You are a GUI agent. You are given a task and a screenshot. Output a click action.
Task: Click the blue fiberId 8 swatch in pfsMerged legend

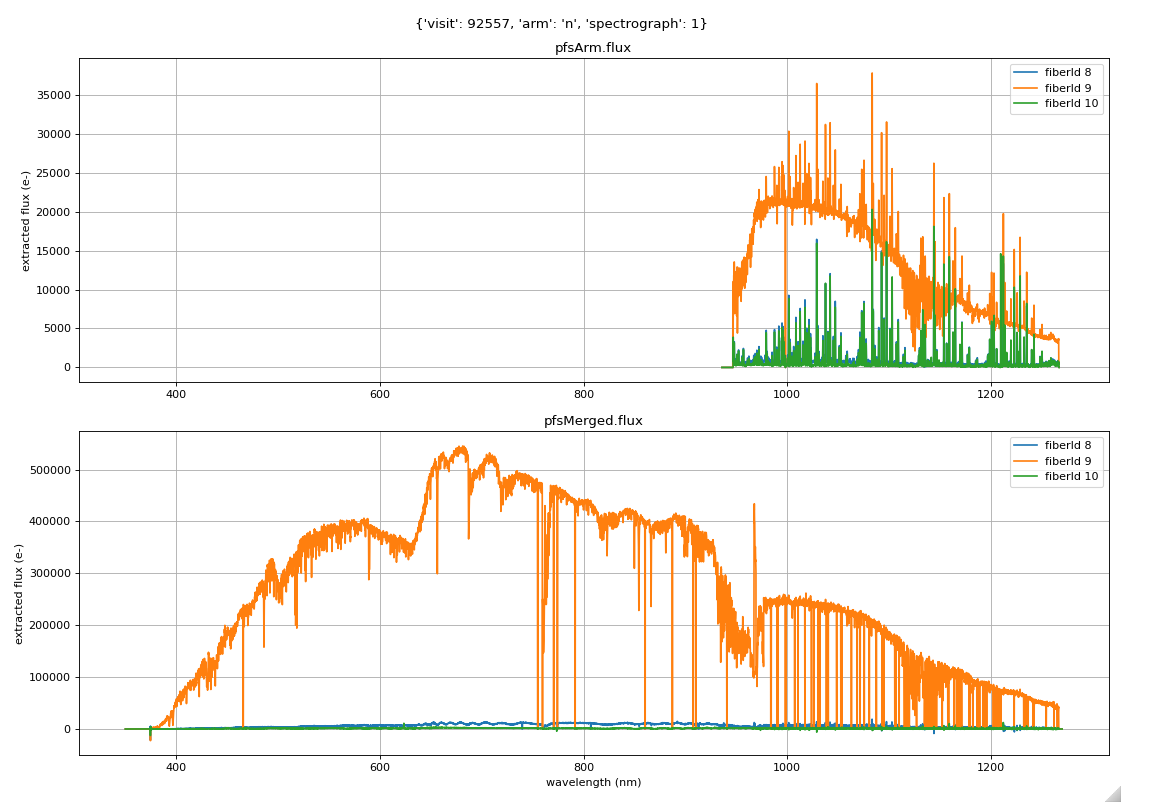pos(1026,445)
